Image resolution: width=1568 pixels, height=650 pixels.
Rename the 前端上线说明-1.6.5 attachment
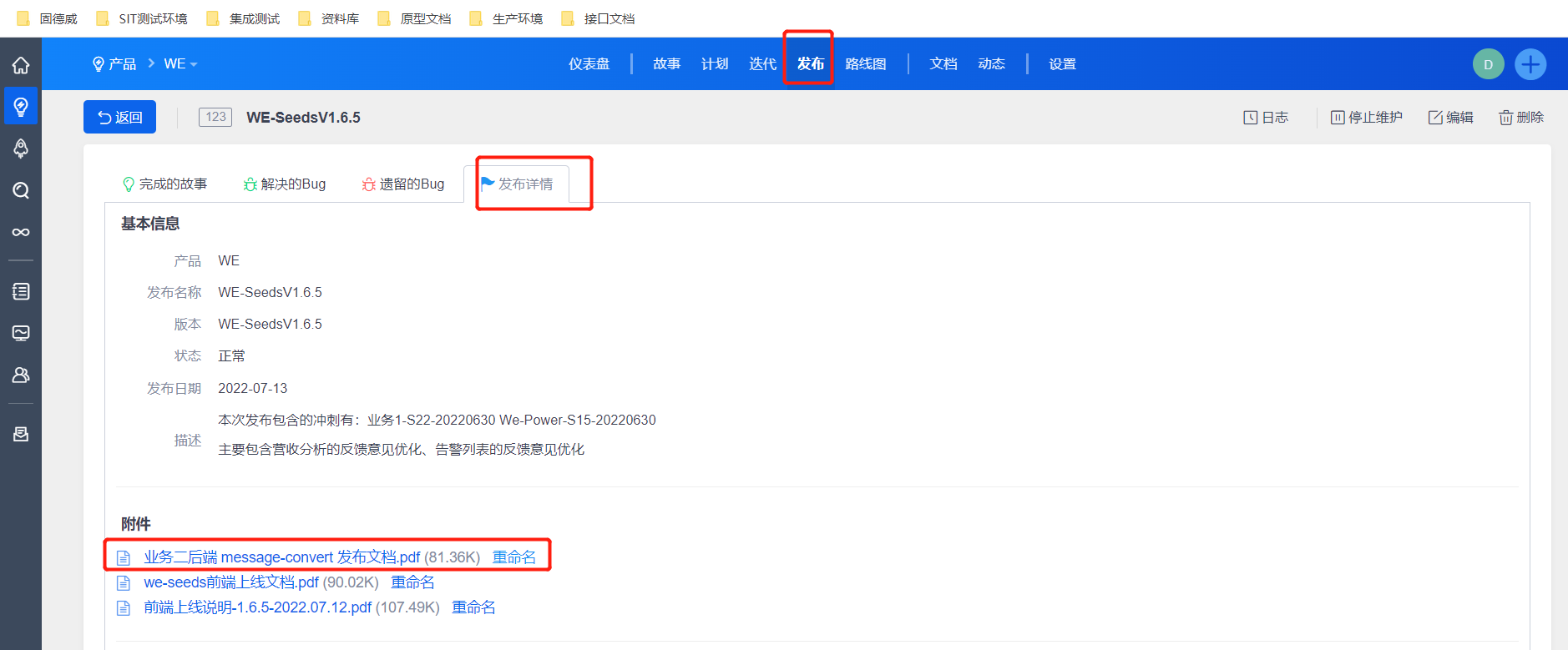(473, 607)
